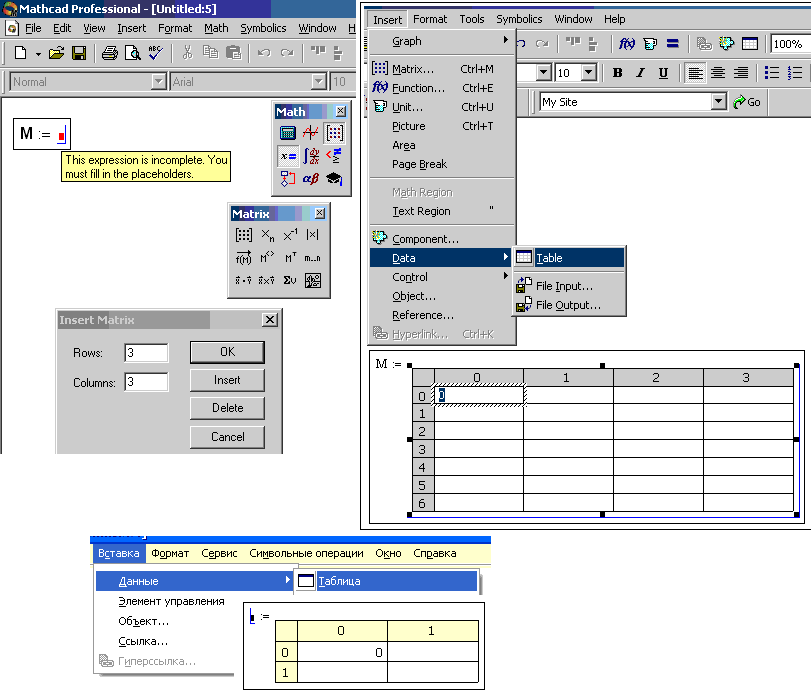
Task: Click the New document icon in Mathcad toolbar
Action: click(x=20, y=53)
